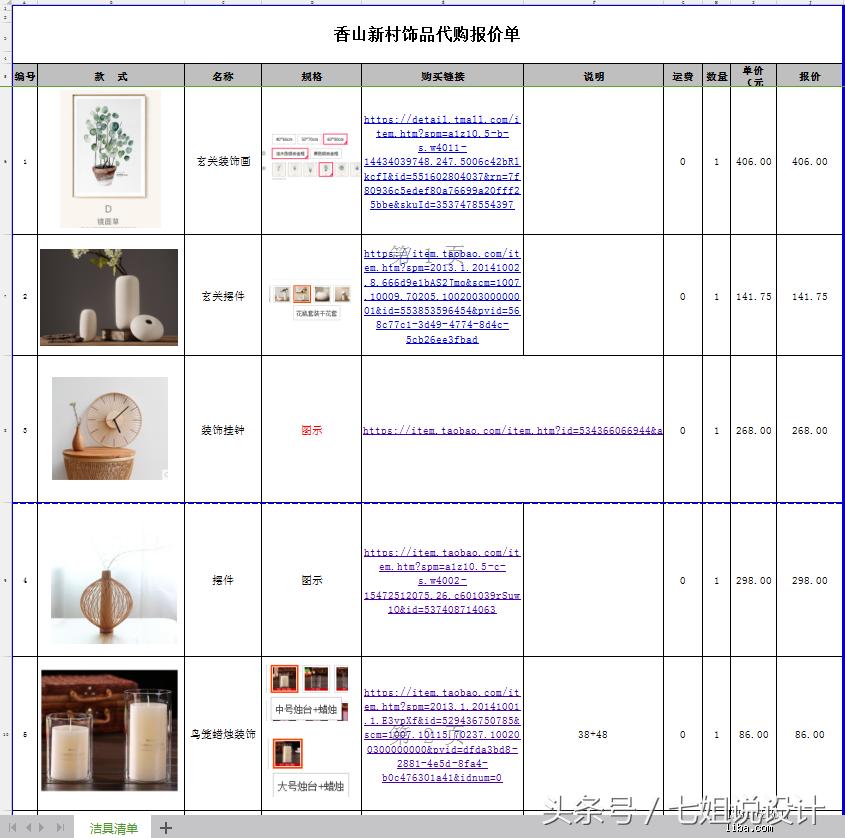This screenshot has height=838, width=845.
Task: Click the candle photo in the bottom row
Action: click(x=110, y=730)
